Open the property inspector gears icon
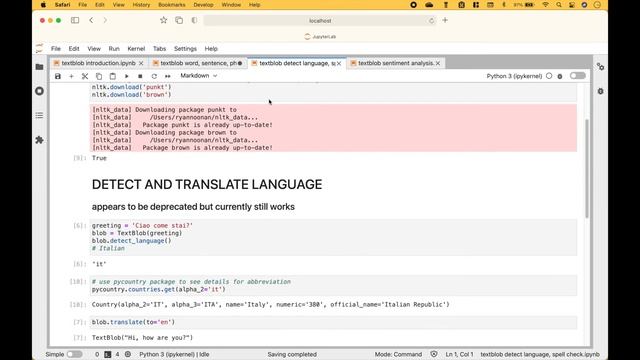The height and width of the screenshot is (360, 640). (600, 67)
